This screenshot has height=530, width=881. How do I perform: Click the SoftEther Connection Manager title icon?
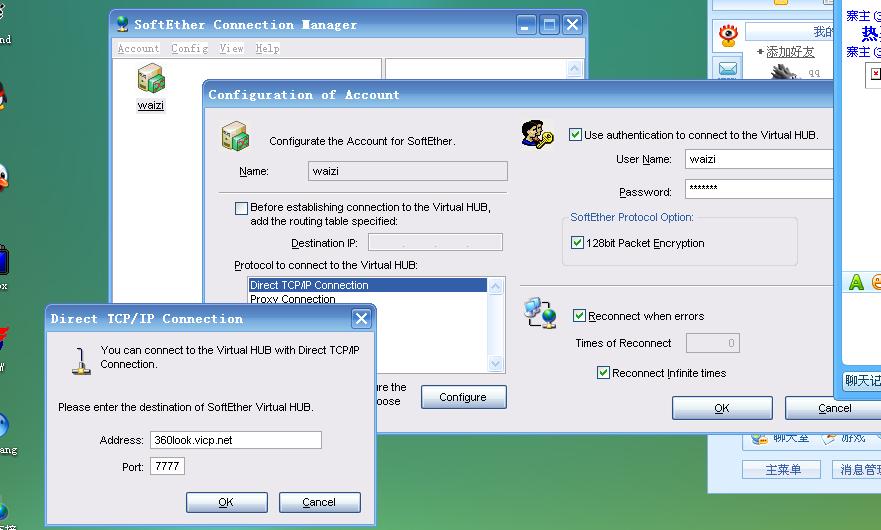[122, 24]
